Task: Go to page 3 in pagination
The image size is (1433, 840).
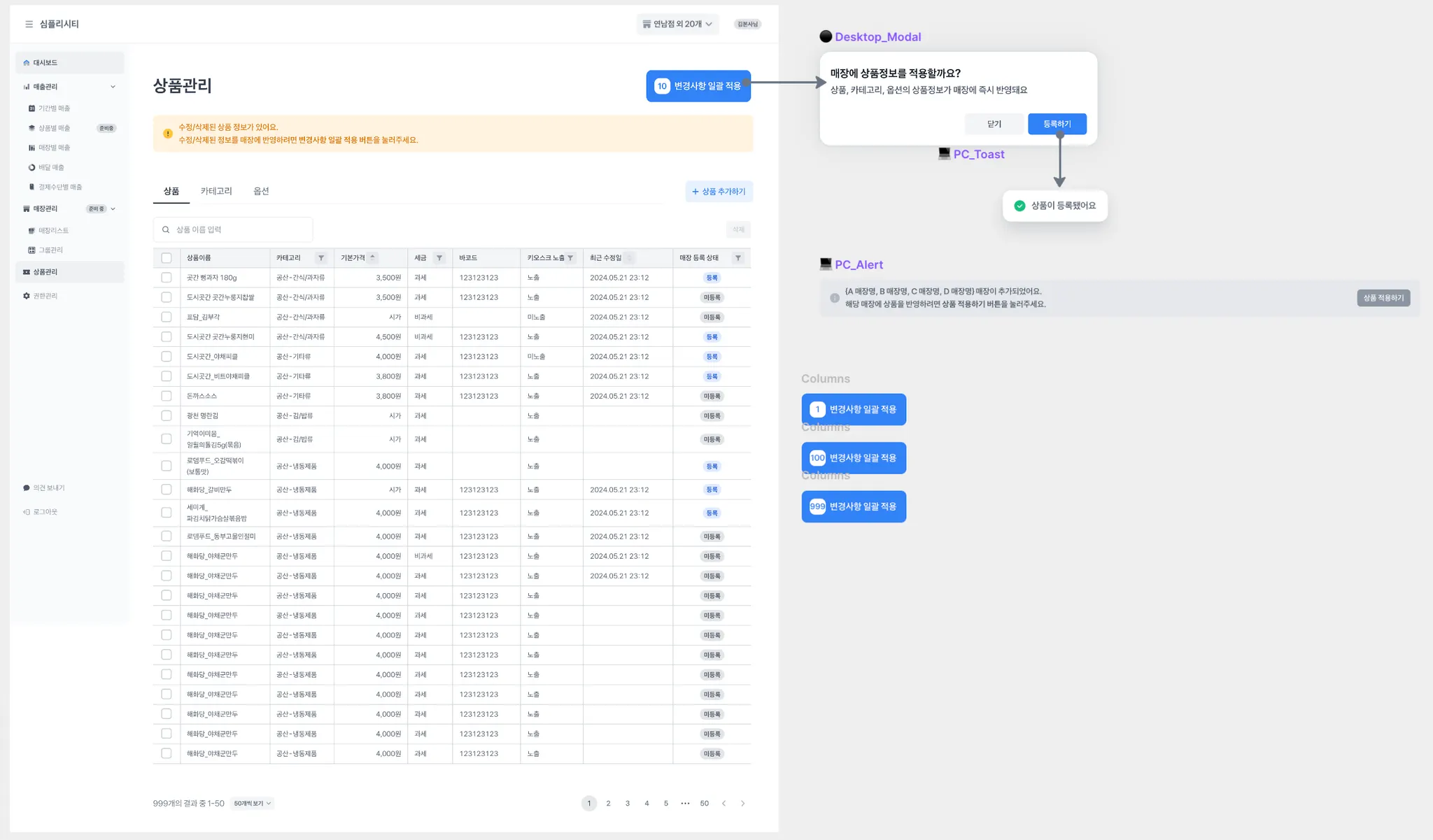Action: 628,804
